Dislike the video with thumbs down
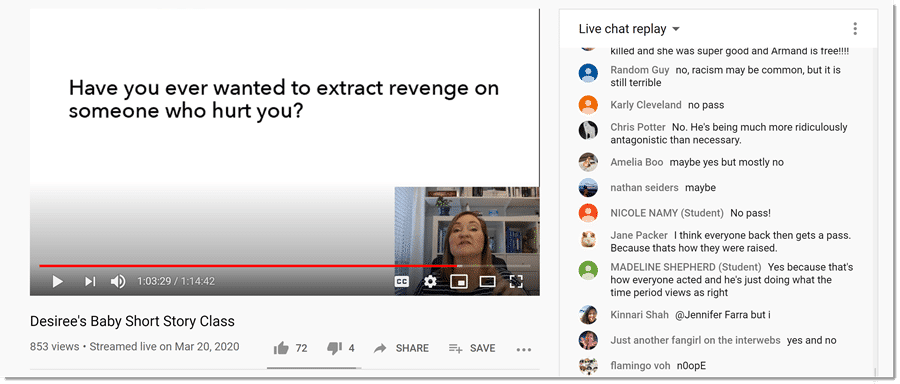 (x=340, y=348)
